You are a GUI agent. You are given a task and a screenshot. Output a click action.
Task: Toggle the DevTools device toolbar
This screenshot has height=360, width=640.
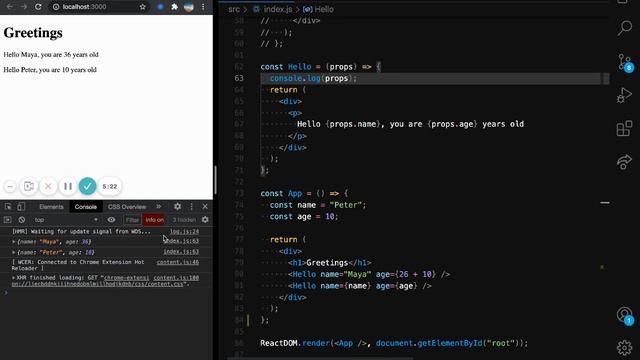click(x=21, y=207)
